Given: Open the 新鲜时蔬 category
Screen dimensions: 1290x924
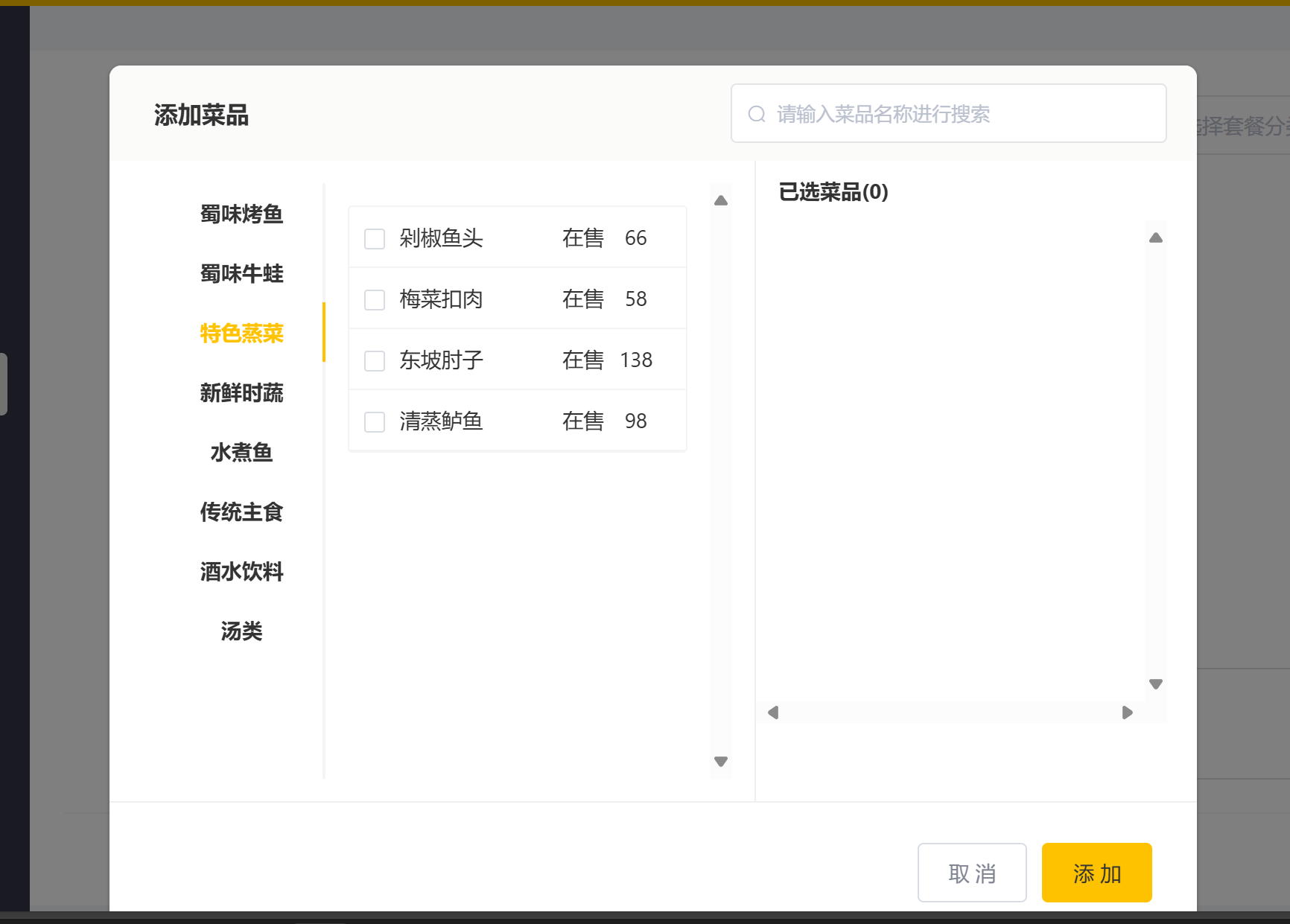Looking at the screenshot, I should 241,392.
